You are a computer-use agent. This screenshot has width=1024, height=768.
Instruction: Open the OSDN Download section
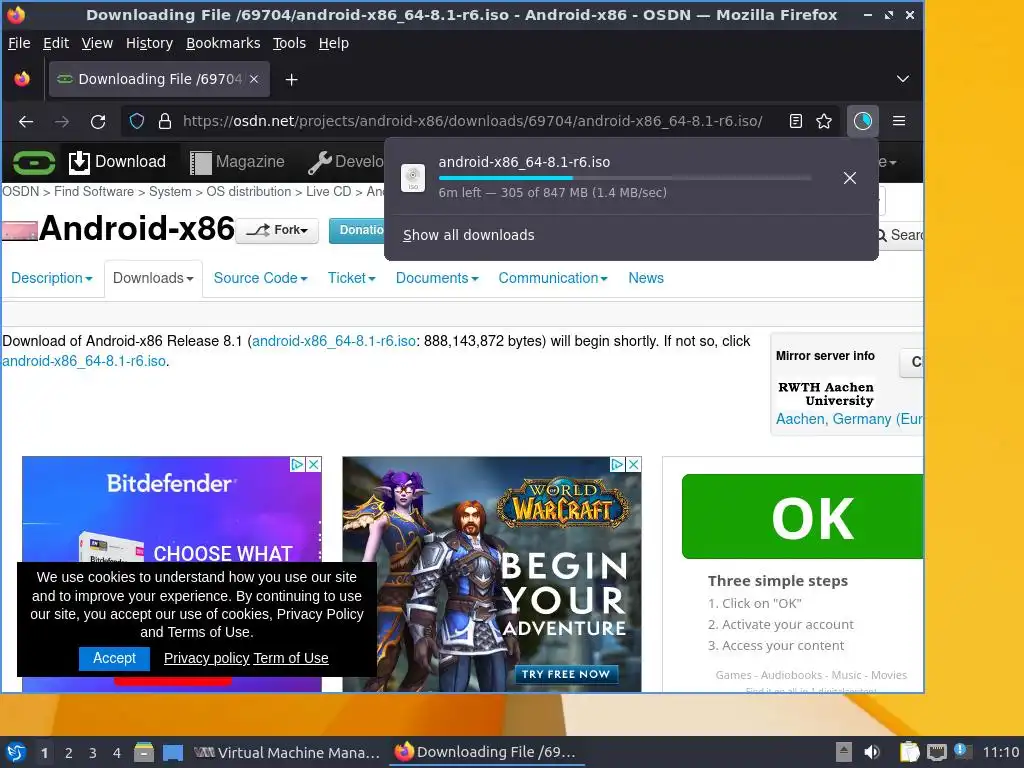point(118,162)
